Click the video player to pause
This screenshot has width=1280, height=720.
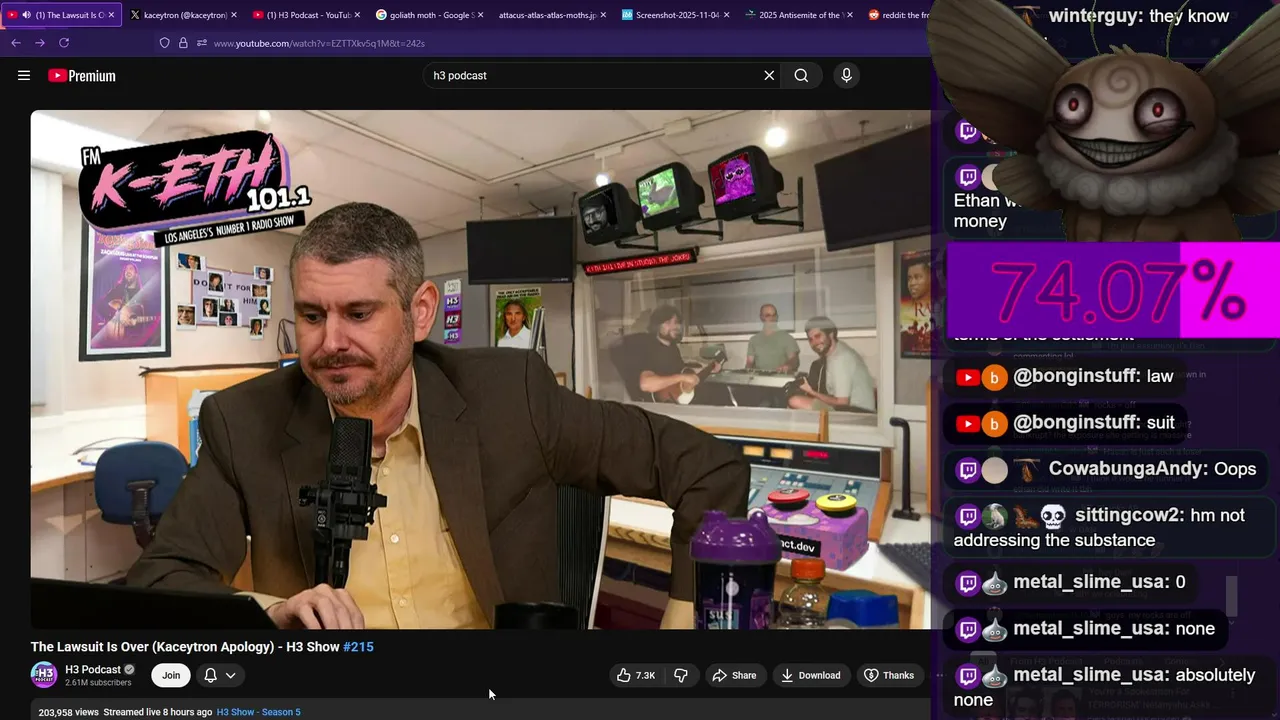click(x=480, y=369)
